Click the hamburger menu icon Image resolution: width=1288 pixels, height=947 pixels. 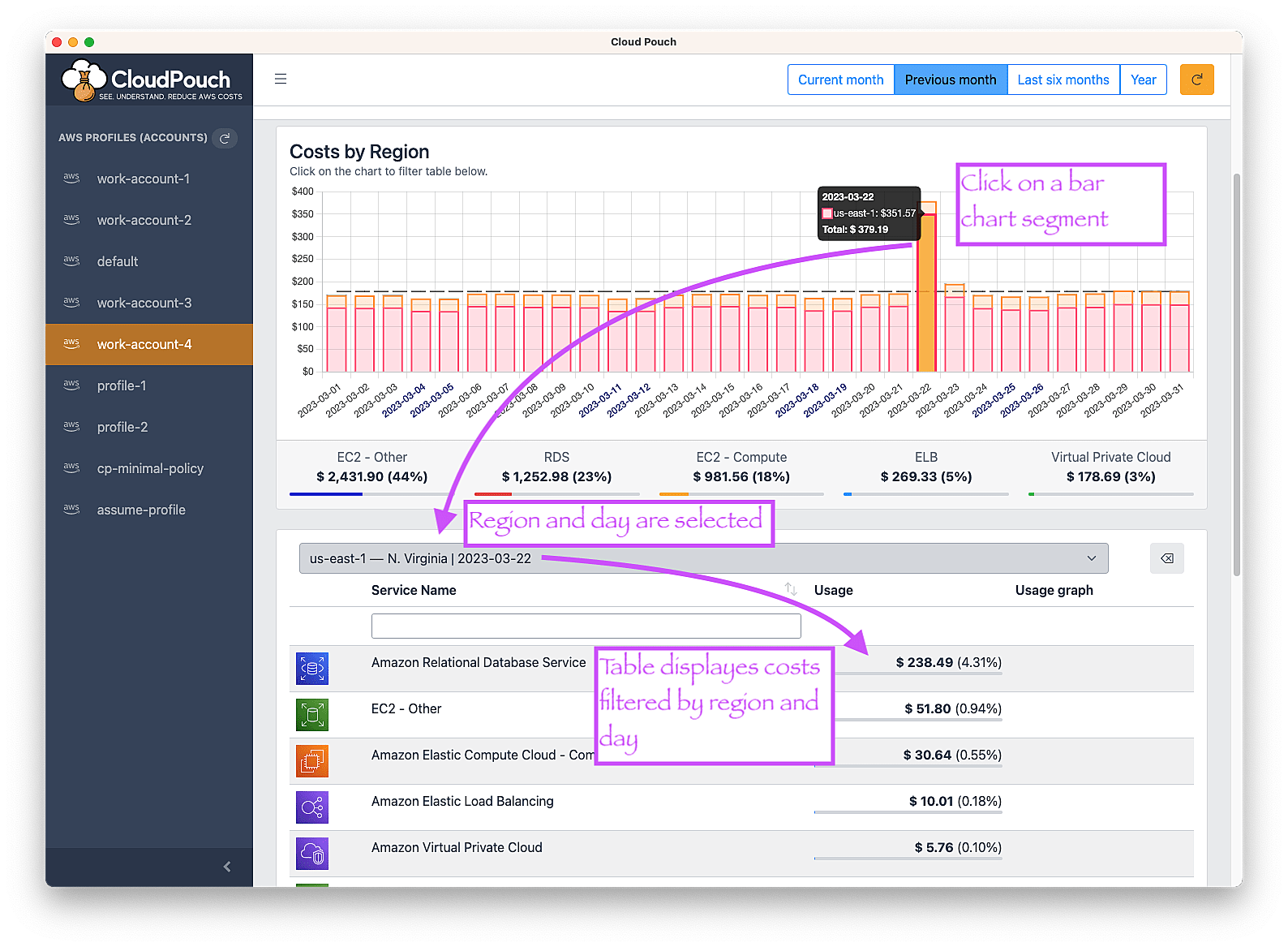click(281, 79)
